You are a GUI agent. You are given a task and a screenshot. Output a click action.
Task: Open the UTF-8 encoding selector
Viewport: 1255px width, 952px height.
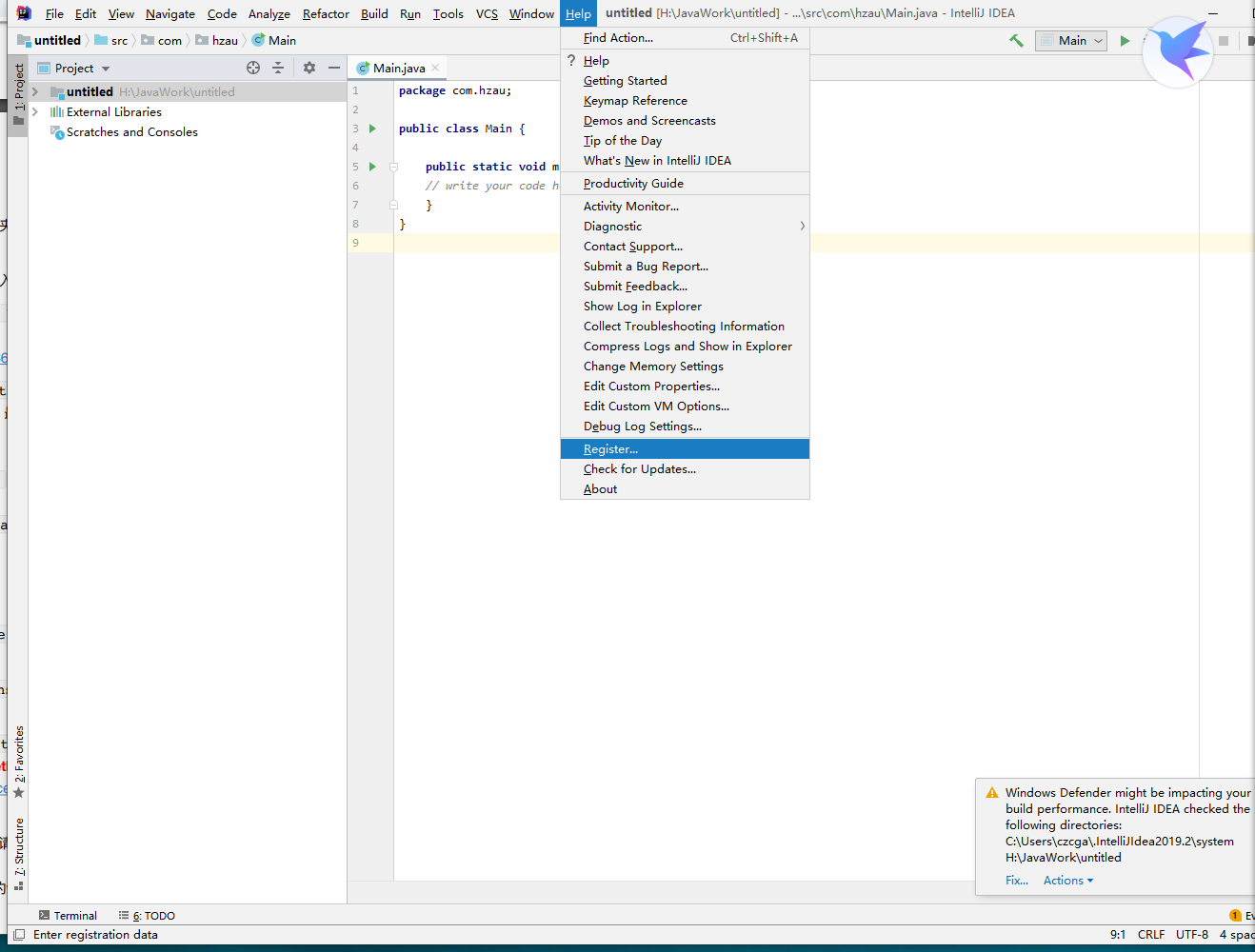(1192, 935)
